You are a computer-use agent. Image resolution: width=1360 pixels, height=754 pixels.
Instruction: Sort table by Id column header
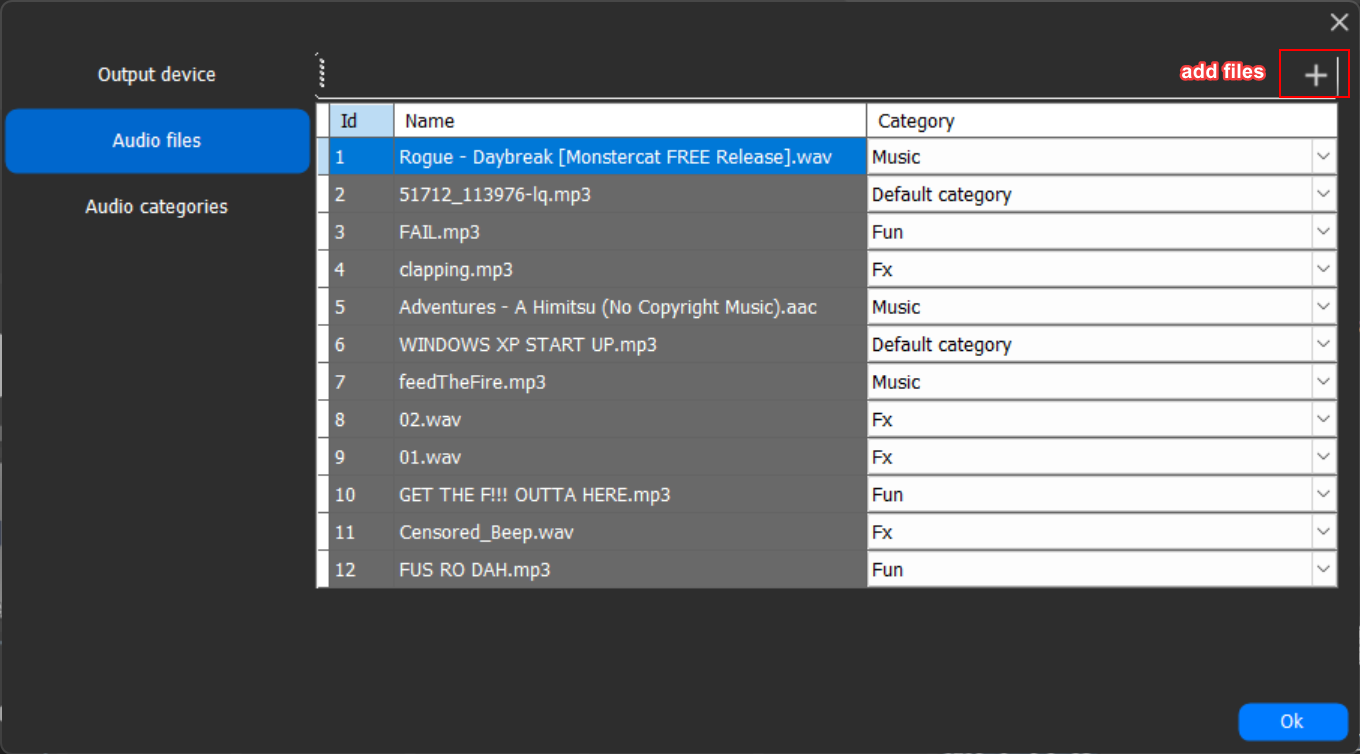(x=361, y=121)
